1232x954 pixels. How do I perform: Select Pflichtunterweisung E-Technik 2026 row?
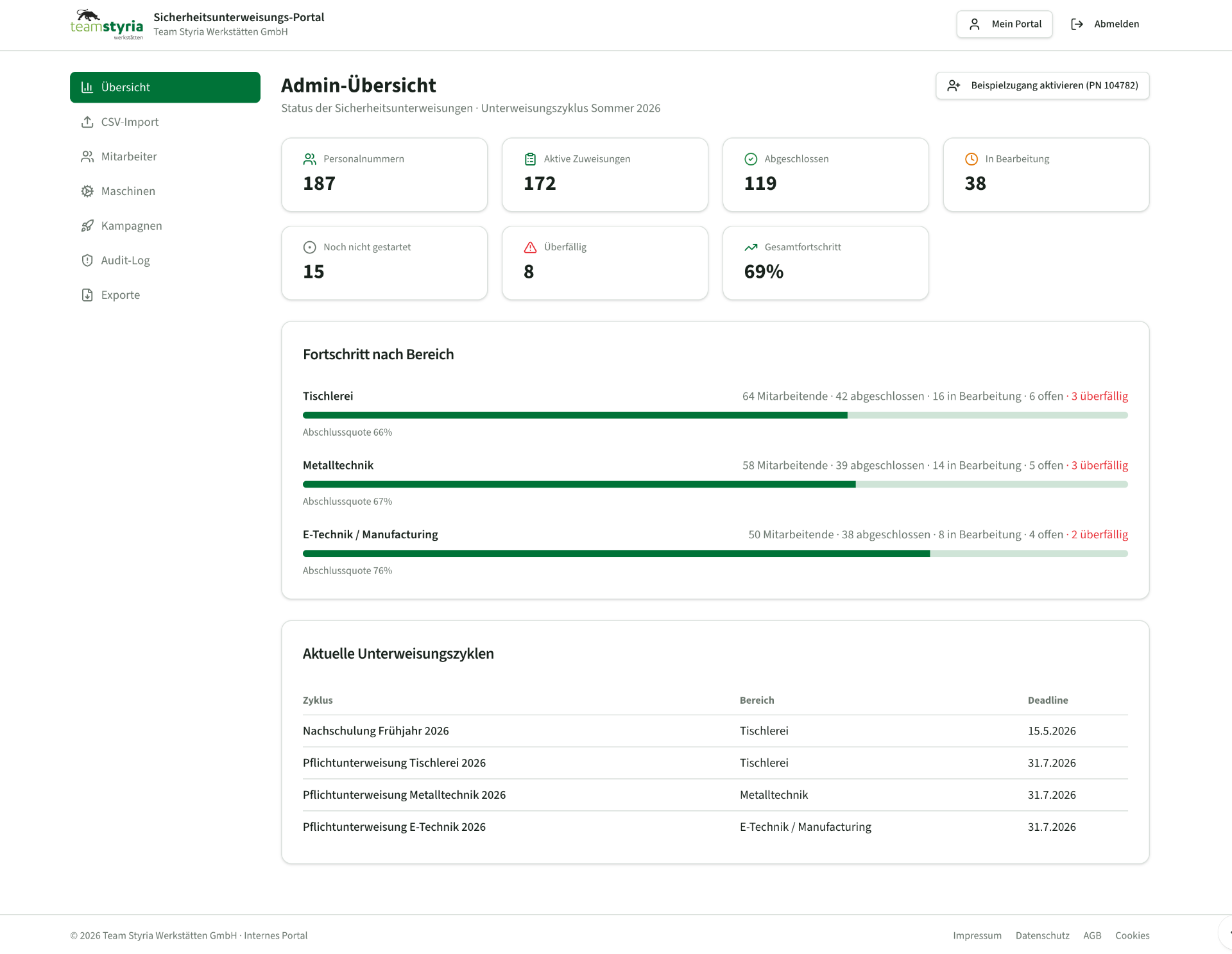click(715, 828)
